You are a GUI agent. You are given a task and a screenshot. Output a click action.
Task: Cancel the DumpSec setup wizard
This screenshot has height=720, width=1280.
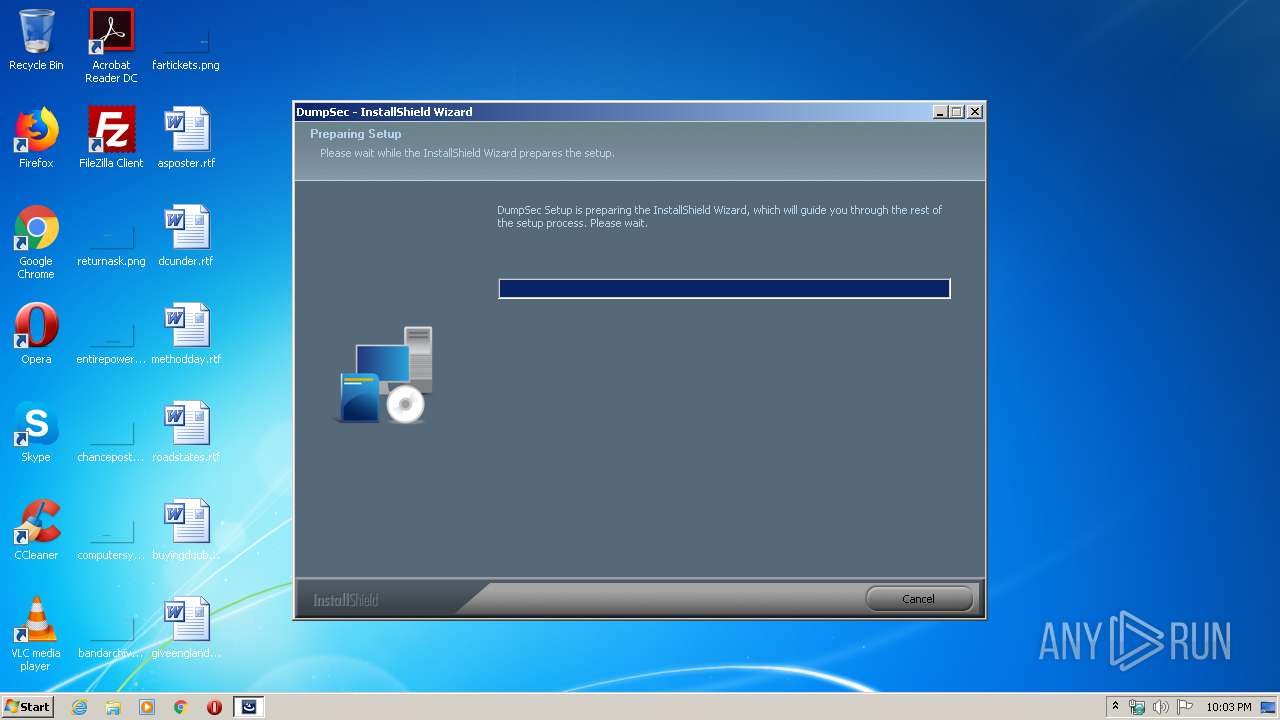point(918,599)
